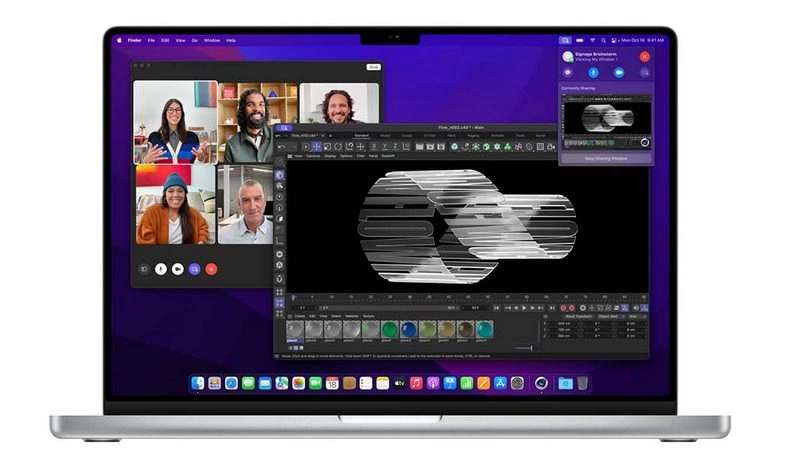The width and height of the screenshot is (800, 468).
Task: End the FaceTime call with red button
Action: [x=211, y=269]
